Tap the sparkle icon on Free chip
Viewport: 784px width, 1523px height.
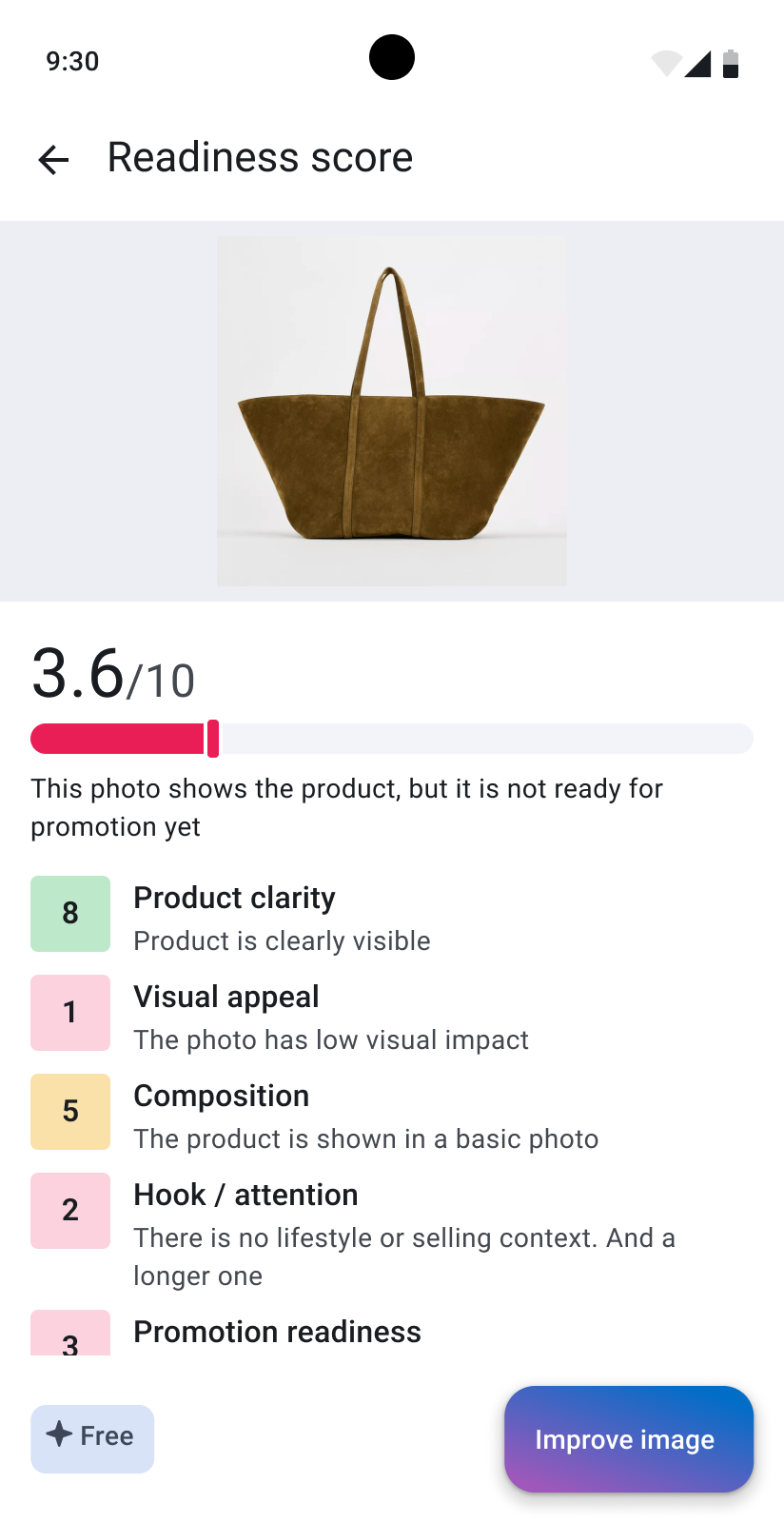pyautogui.click(x=59, y=1434)
